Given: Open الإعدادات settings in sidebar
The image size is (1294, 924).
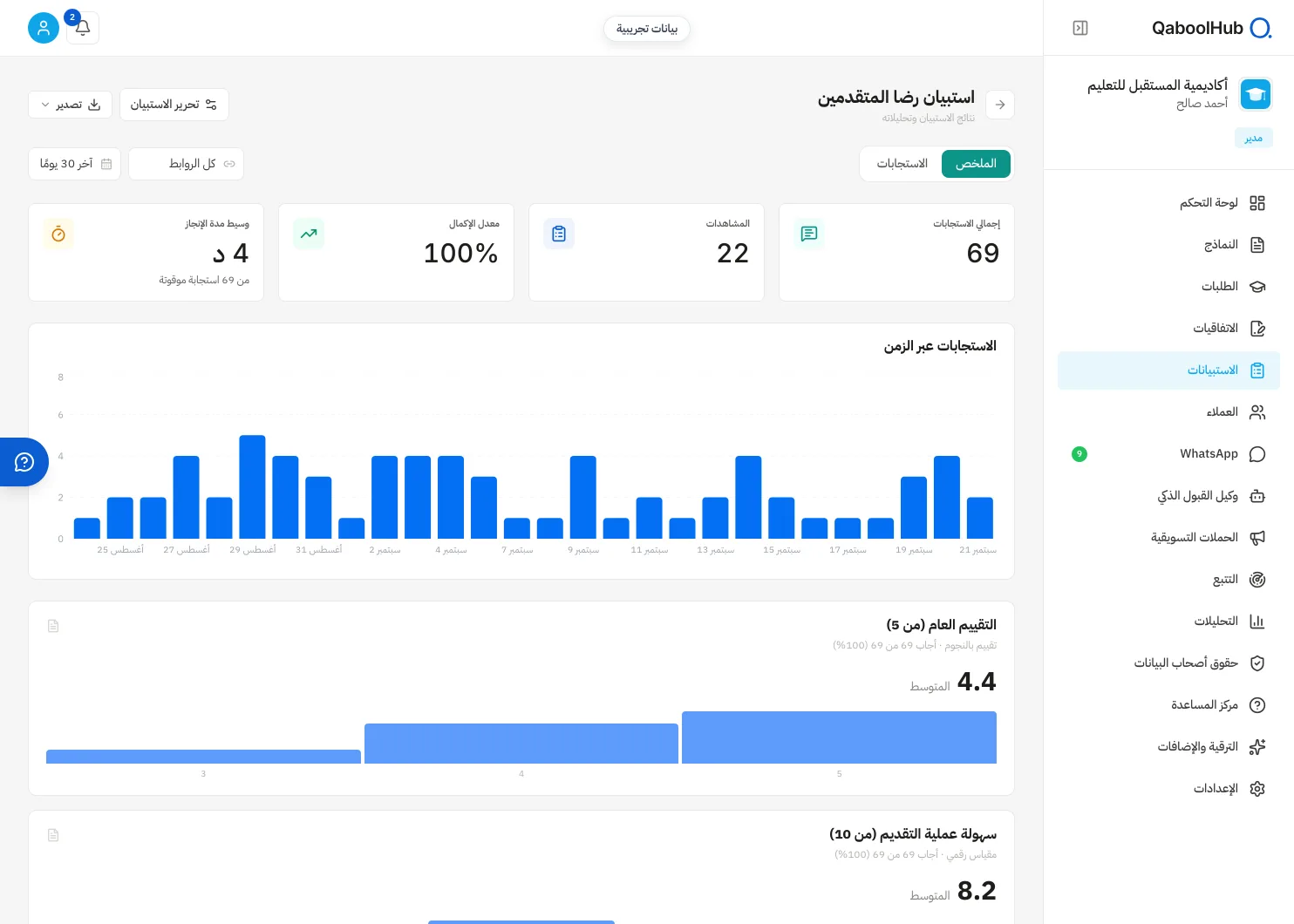Looking at the screenshot, I should tap(1168, 789).
